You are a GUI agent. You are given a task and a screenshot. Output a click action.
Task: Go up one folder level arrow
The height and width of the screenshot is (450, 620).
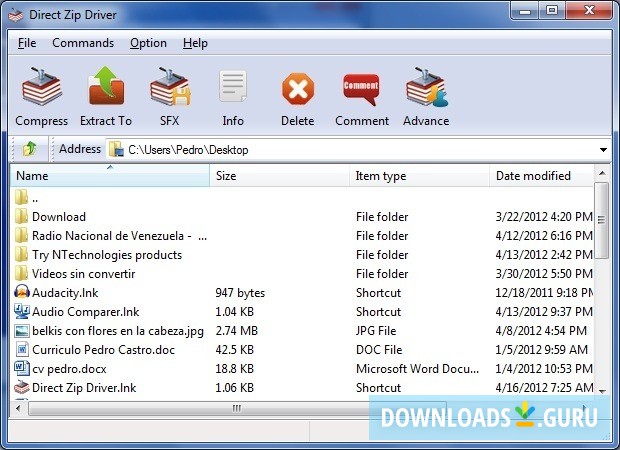pos(29,149)
